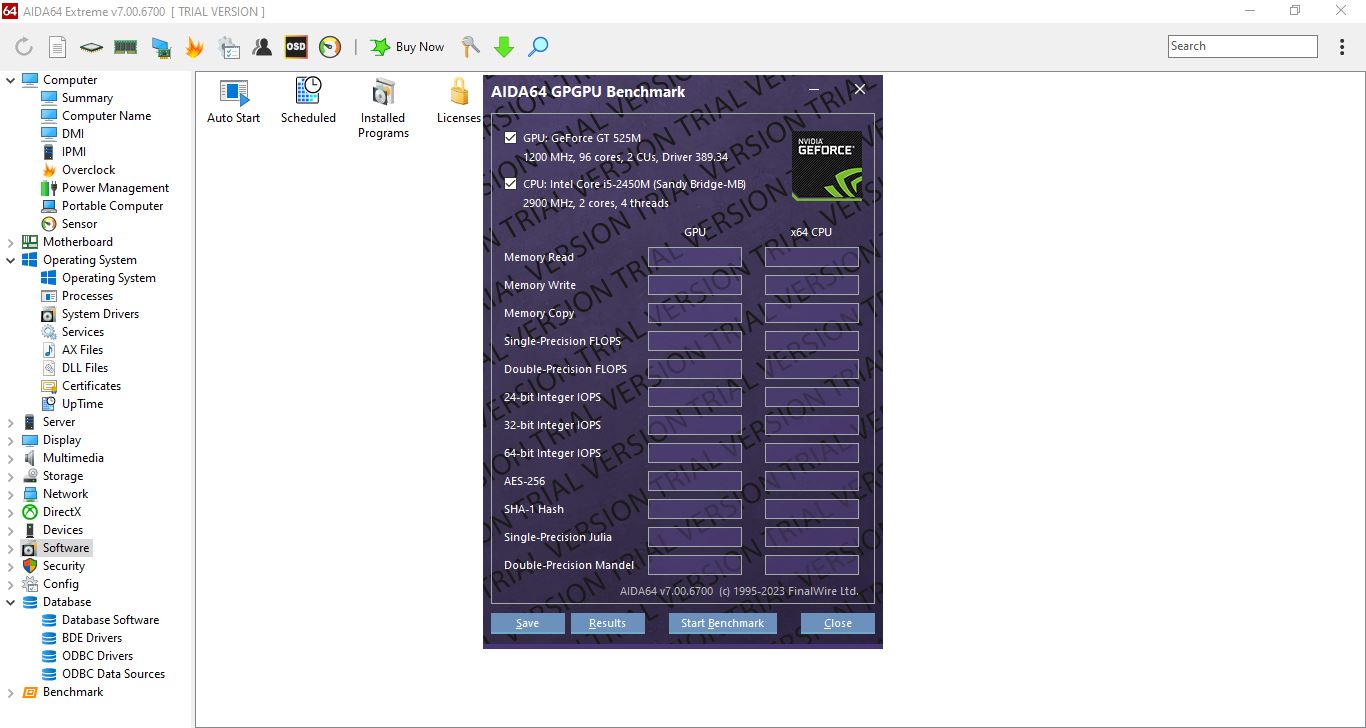The height and width of the screenshot is (728, 1366).
Task: Open the Installed Programs icon
Action: pos(383,108)
